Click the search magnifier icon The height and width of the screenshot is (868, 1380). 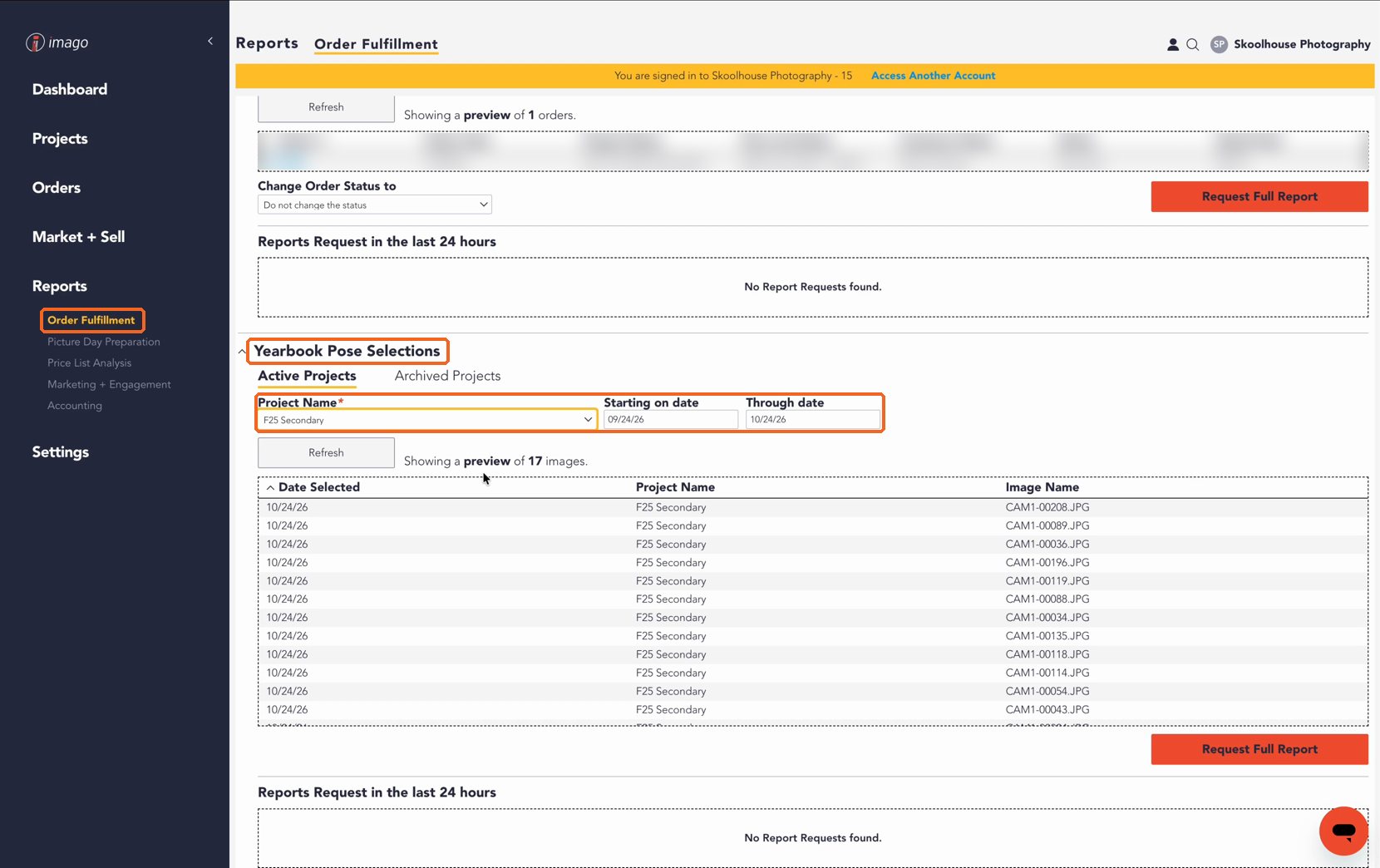pyautogui.click(x=1193, y=45)
